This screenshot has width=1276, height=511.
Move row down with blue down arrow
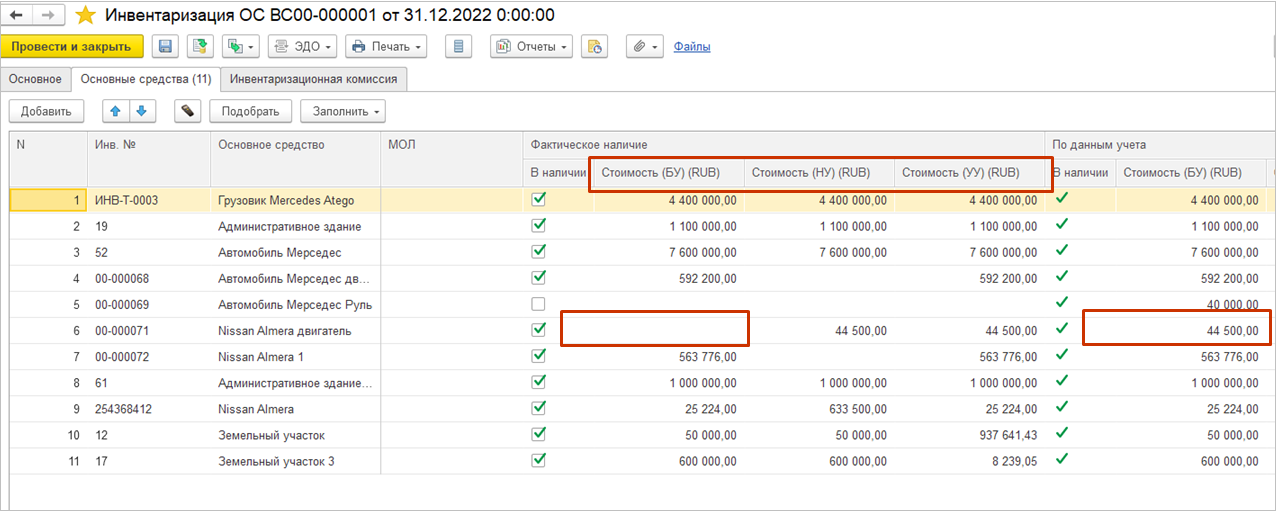point(141,111)
